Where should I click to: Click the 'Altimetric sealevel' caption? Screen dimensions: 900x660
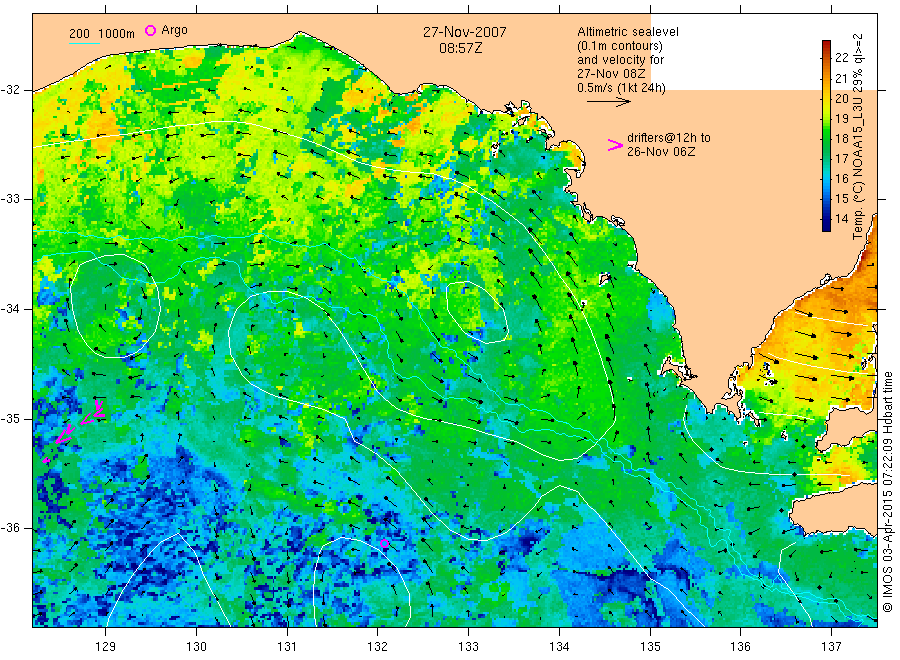tap(628, 32)
